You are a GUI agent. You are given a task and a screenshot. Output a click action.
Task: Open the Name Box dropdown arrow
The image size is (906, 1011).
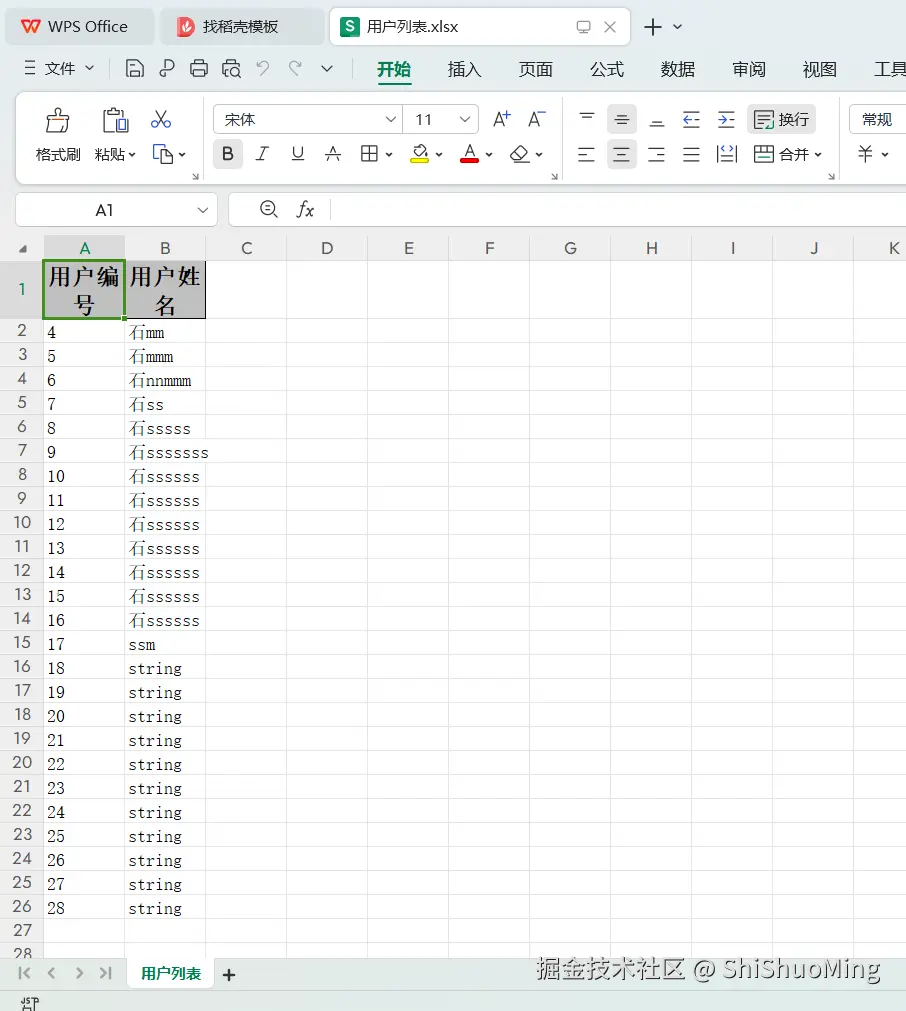pos(202,210)
